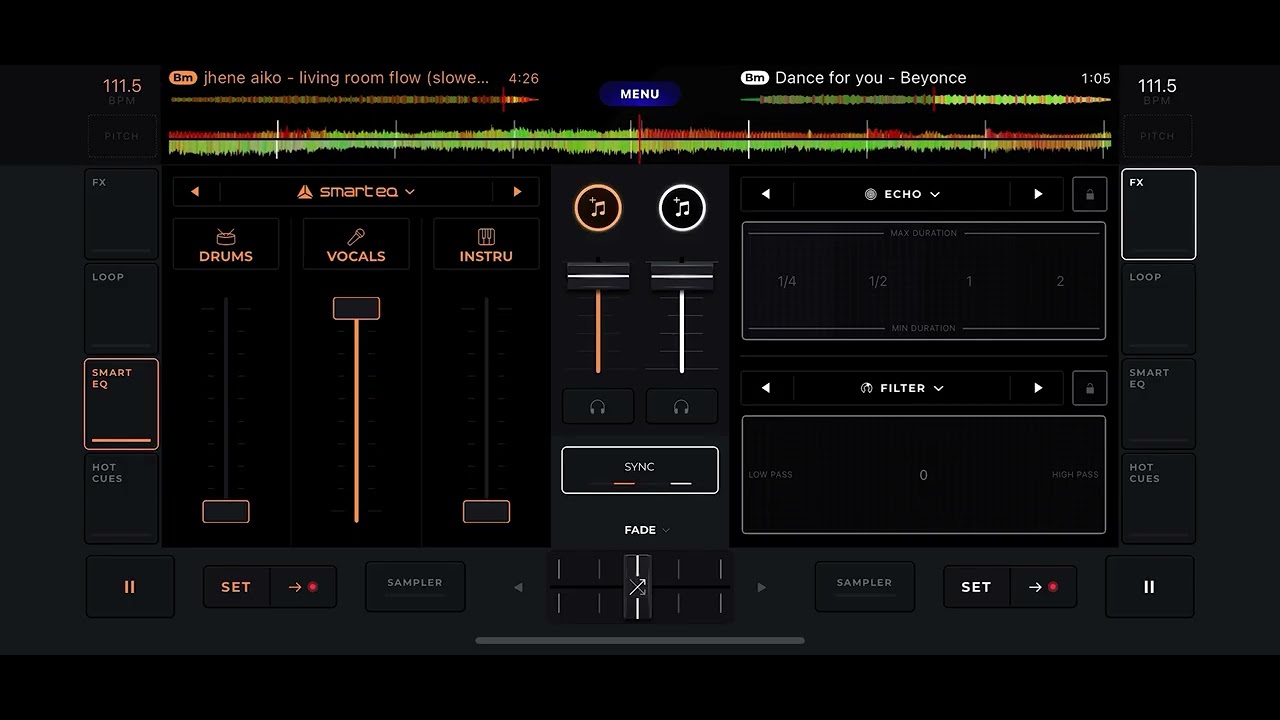Select the Drums stem icon
Viewport: 1280px width, 720px height.
(x=226, y=244)
